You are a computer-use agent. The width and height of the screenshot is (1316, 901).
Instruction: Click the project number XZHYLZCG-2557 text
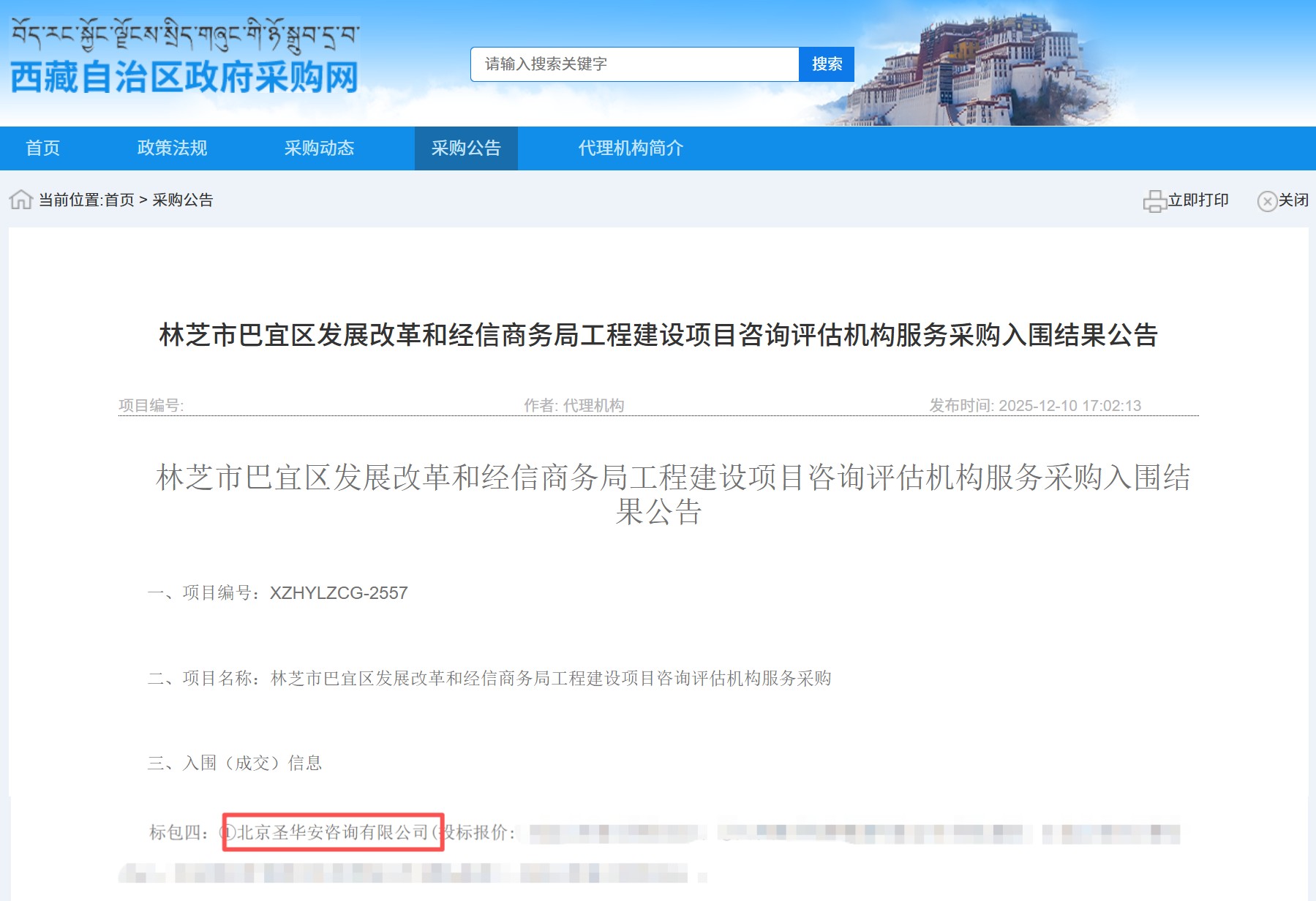pos(339,593)
